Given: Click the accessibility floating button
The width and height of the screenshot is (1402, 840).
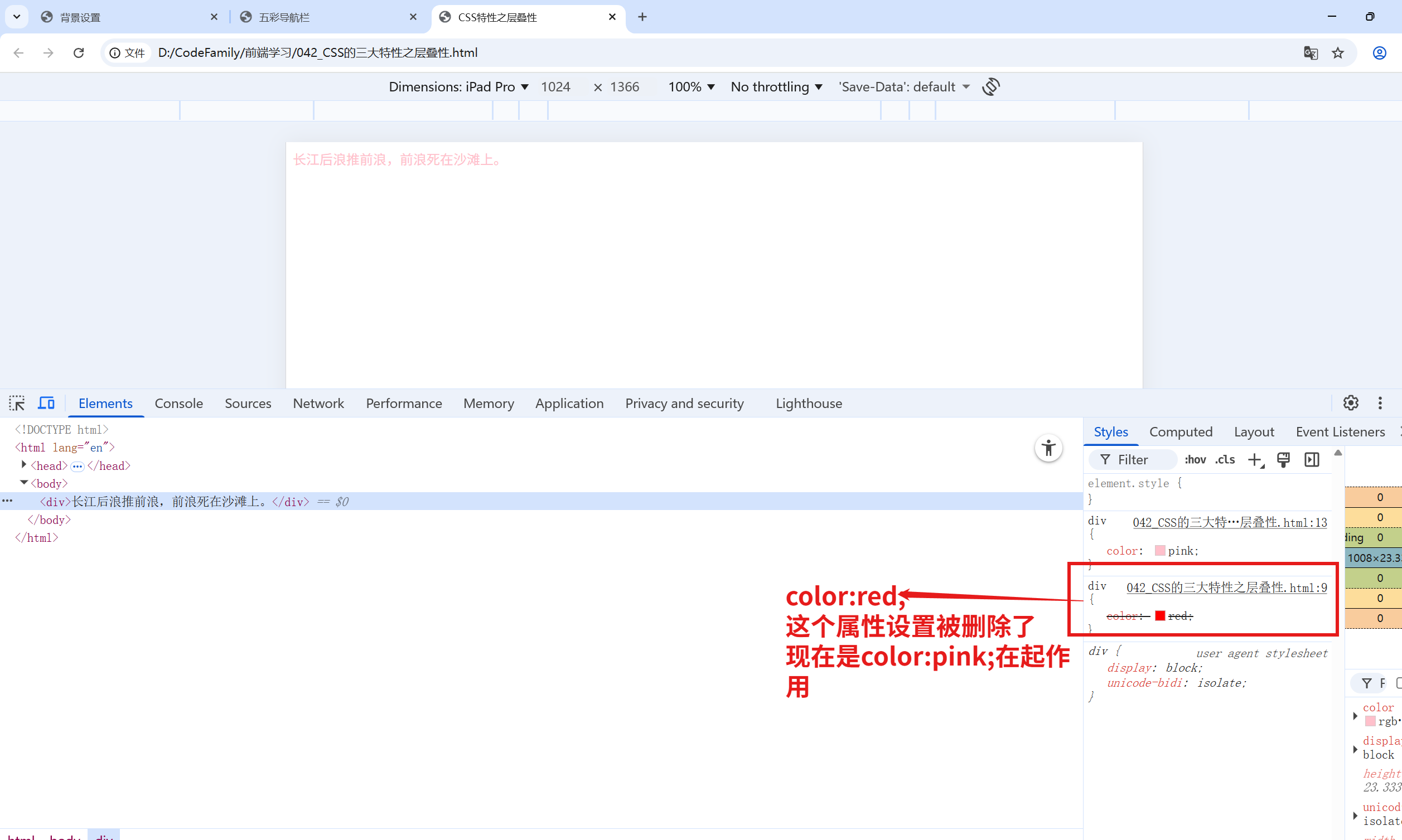Looking at the screenshot, I should click(x=1048, y=448).
